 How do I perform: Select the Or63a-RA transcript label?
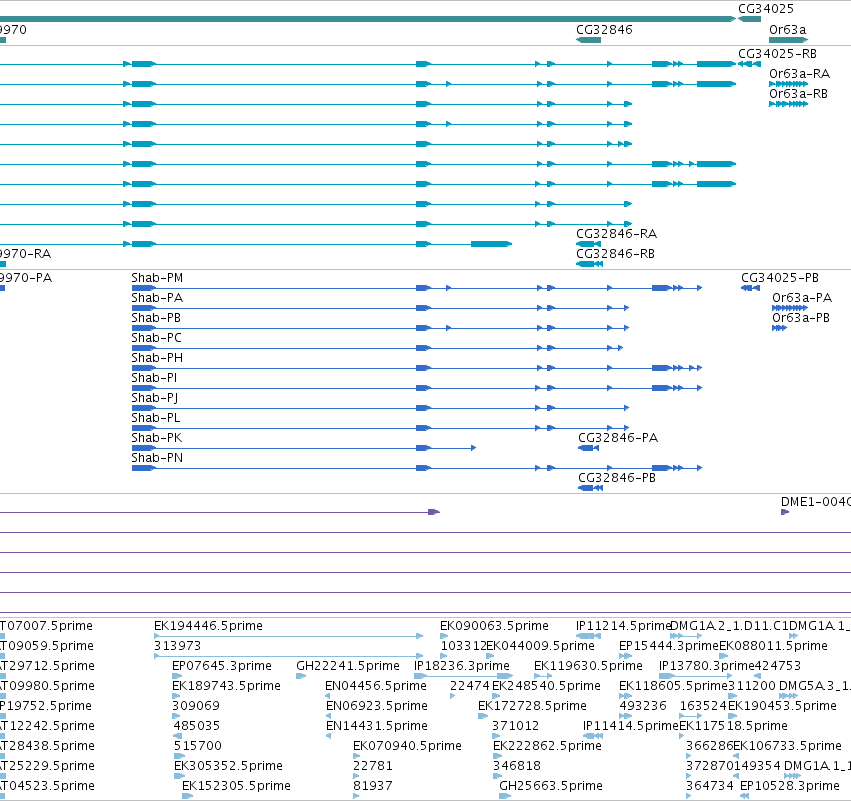click(799, 74)
